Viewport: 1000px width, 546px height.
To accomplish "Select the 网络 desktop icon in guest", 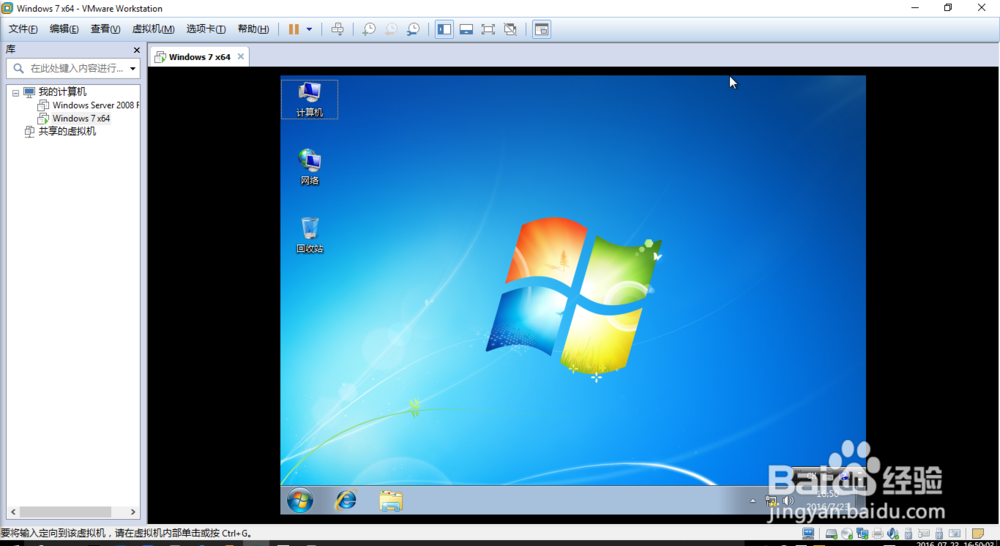I will point(309,167).
